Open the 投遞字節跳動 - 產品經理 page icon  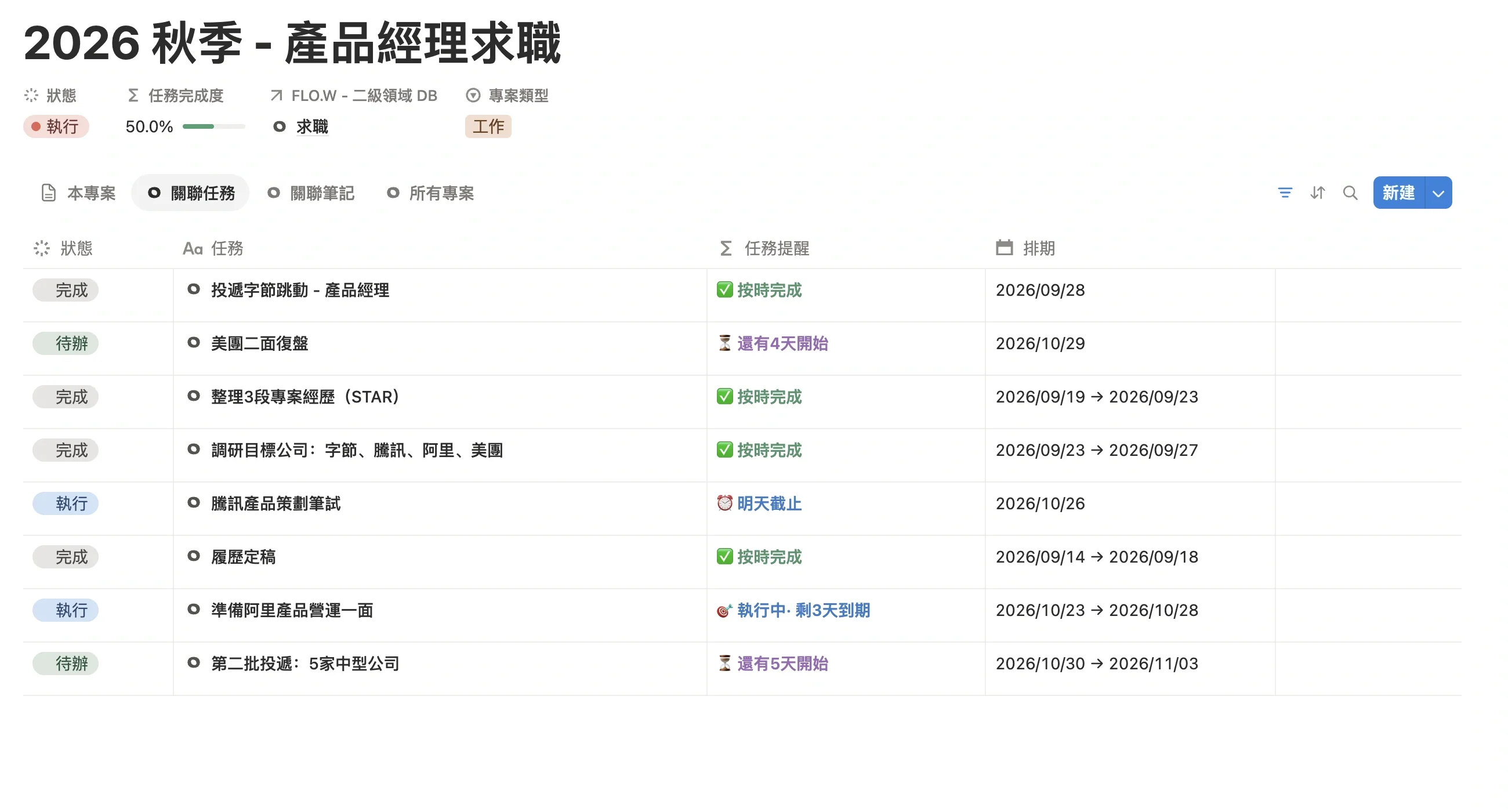click(x=194, y=289)
